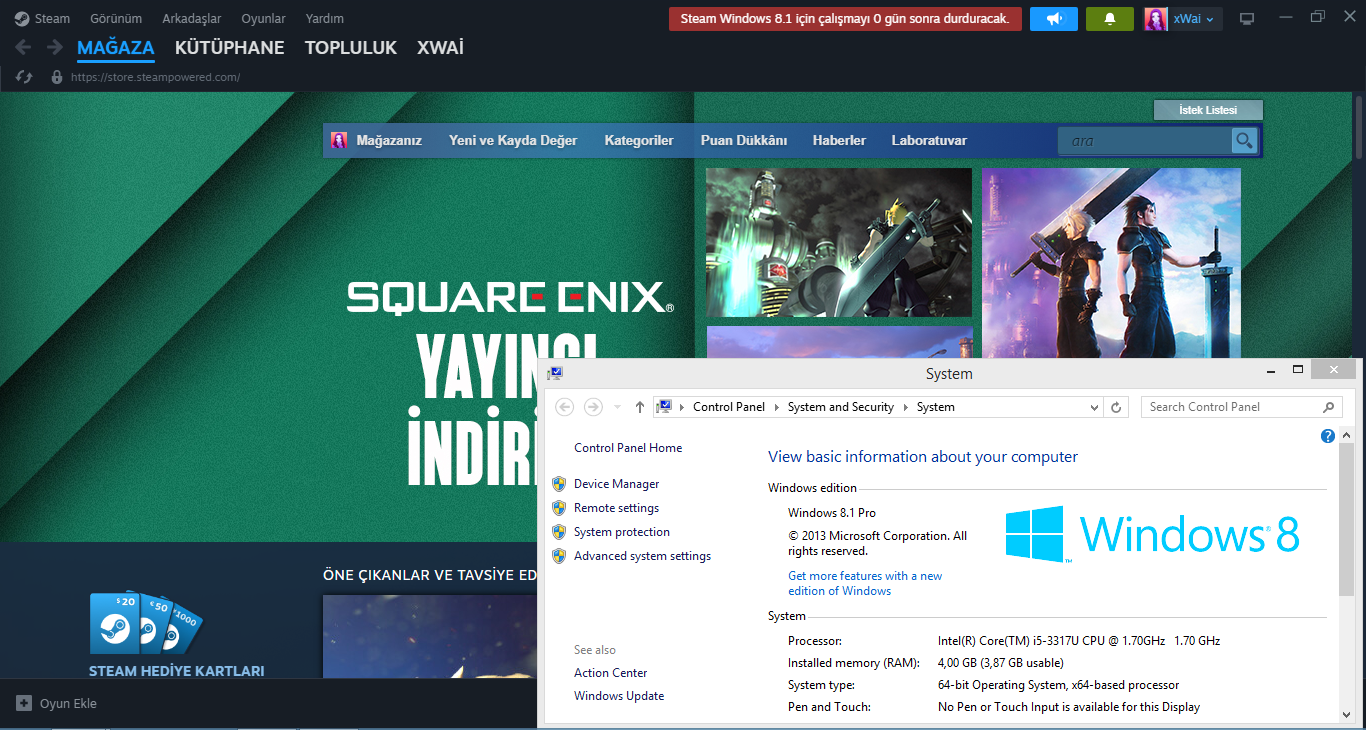Open the İstek Listesi wishlist button
Viewport: 1366px width, 730px height.
(1208, 110)
